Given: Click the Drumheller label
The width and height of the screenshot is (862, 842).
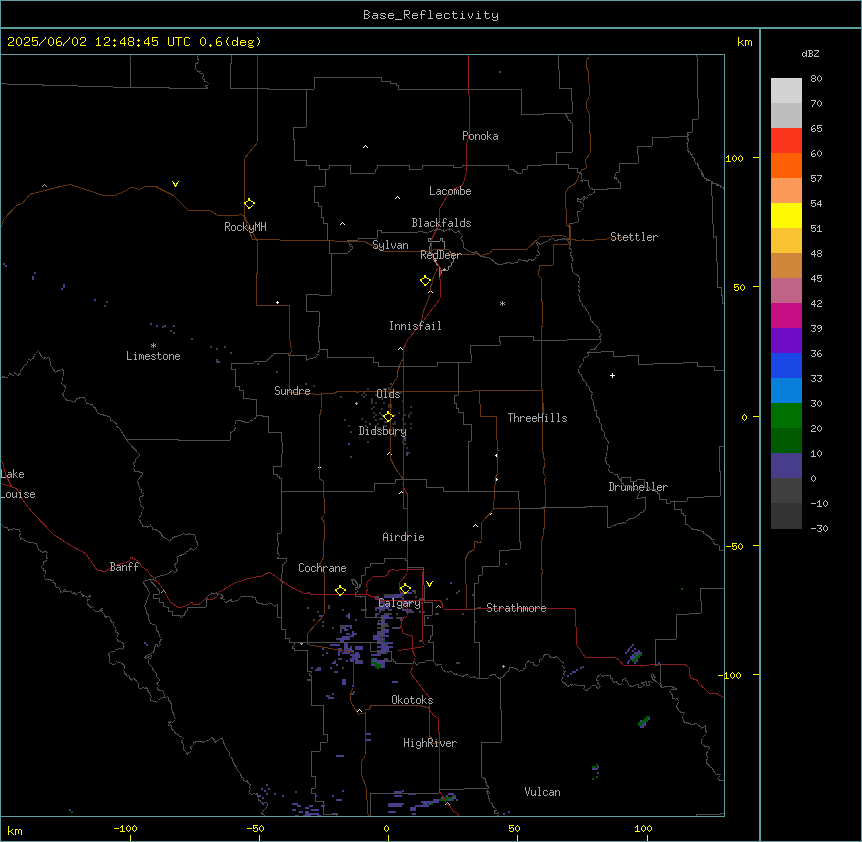Looking at the screenshot, I should (638, 487).
